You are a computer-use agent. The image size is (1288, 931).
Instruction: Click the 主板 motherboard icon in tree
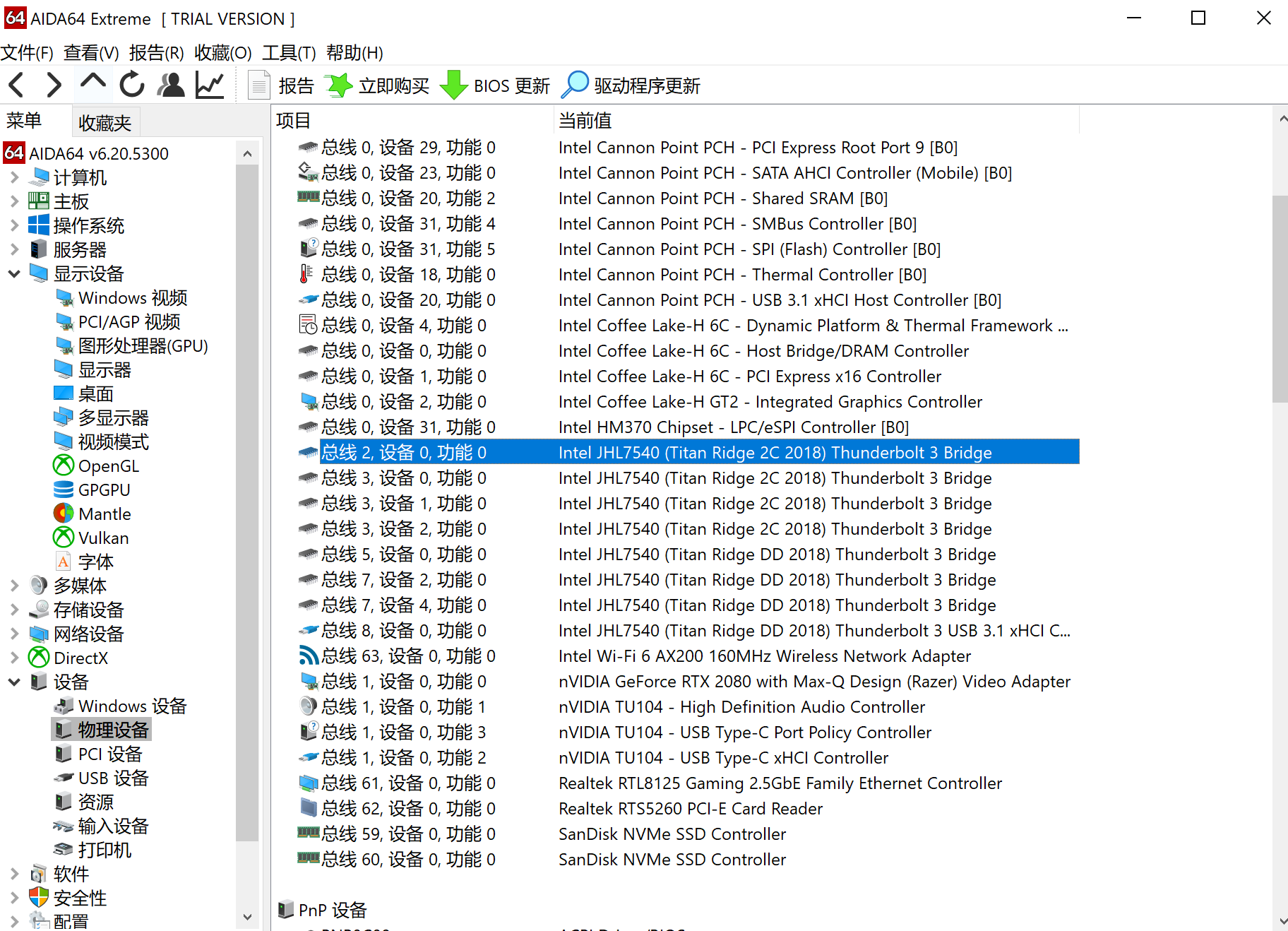click(39, 201)
